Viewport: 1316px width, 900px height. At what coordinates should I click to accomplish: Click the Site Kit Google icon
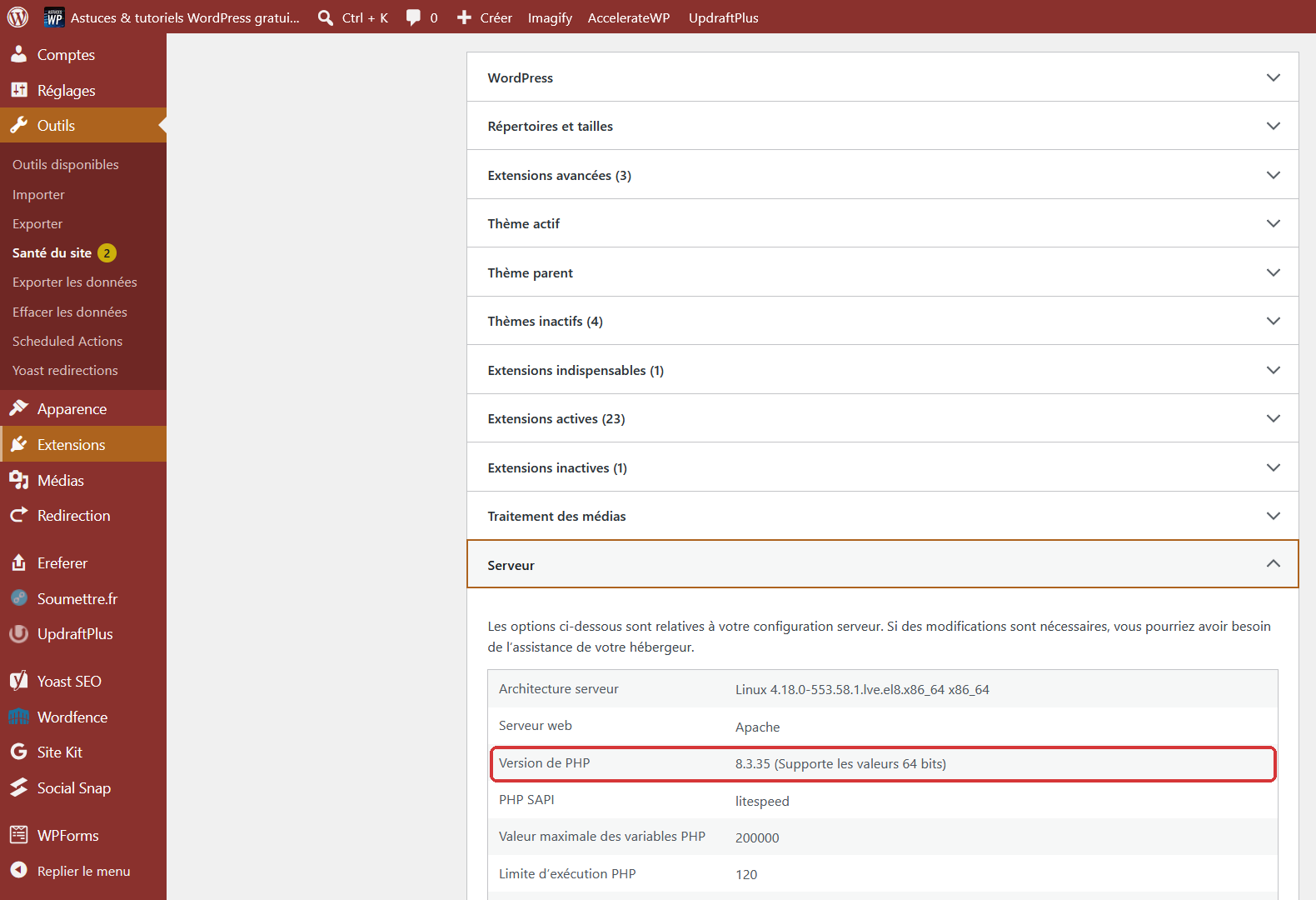pos(19,752)
